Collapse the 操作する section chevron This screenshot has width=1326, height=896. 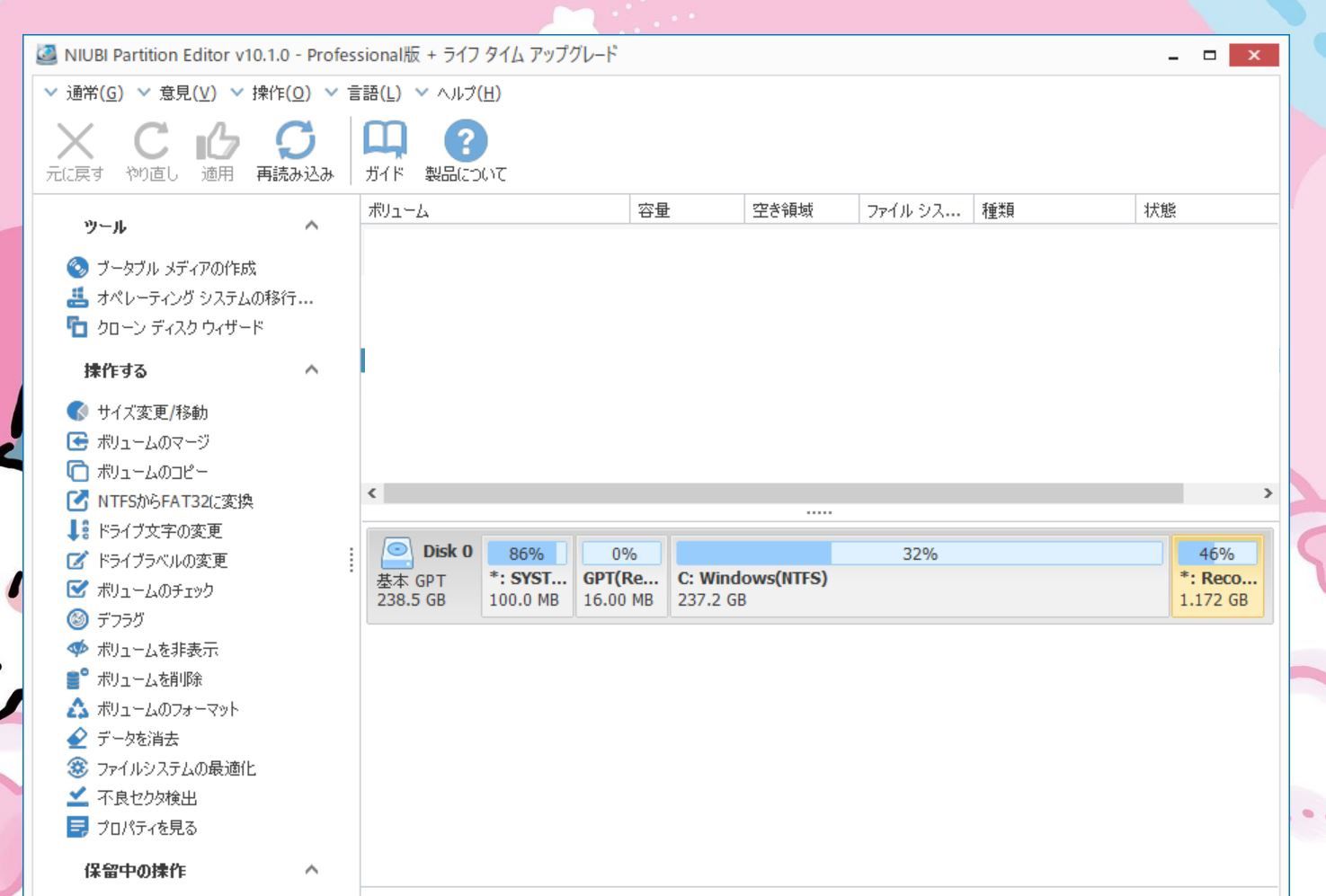tap(312, 369)
